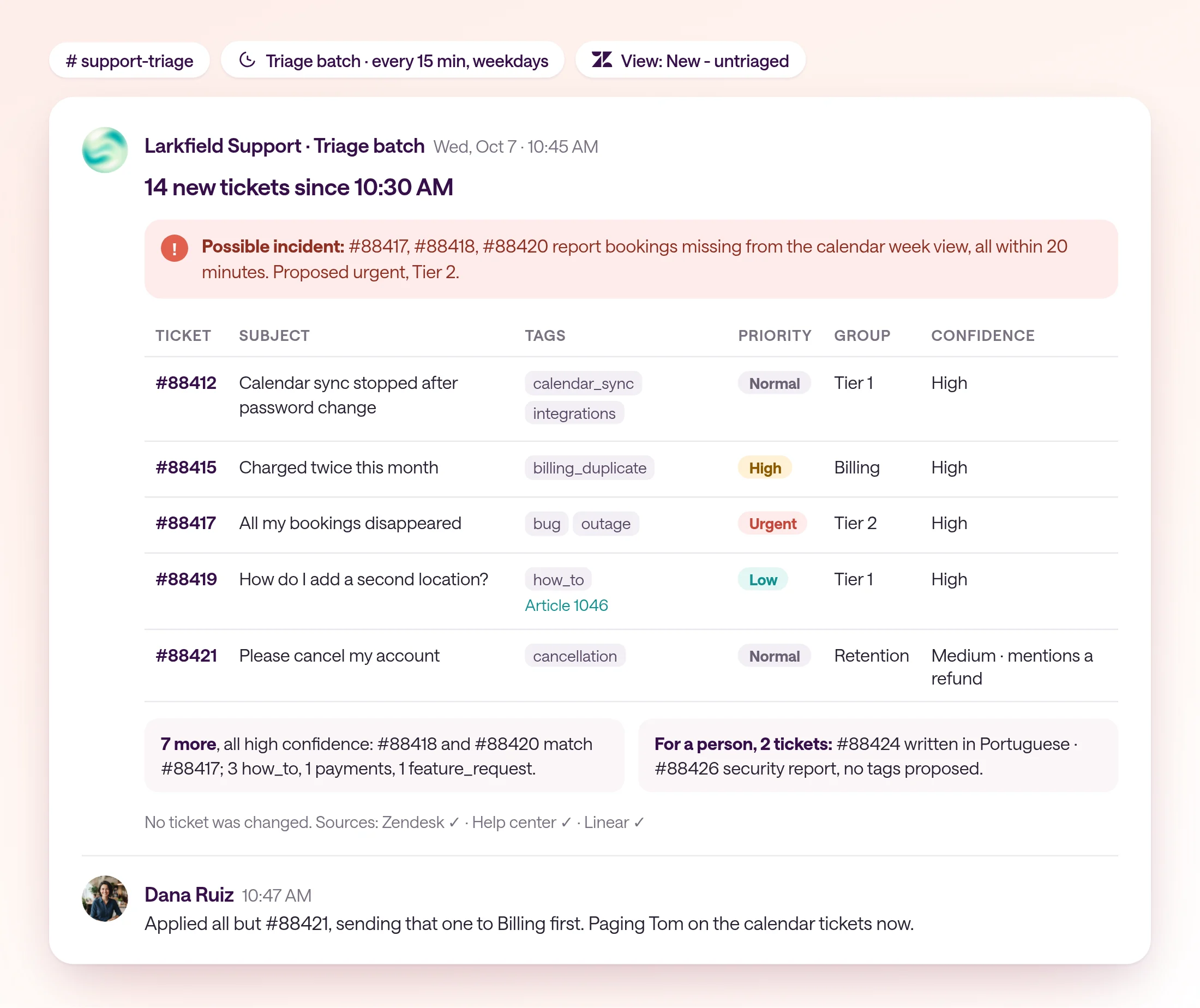Click the red incident alert icon

(175, 248)
